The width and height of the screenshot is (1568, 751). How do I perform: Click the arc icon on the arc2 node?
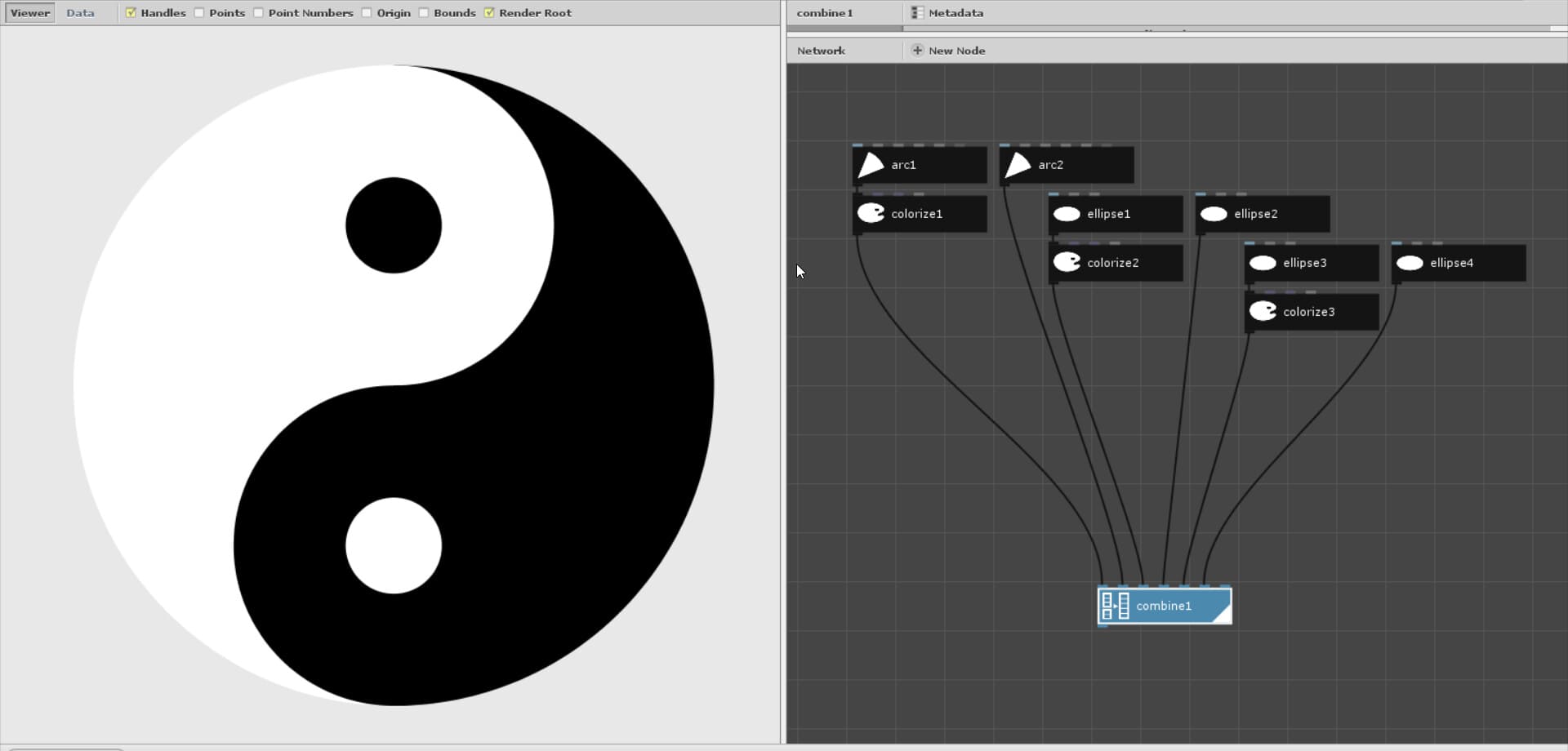1018,164
